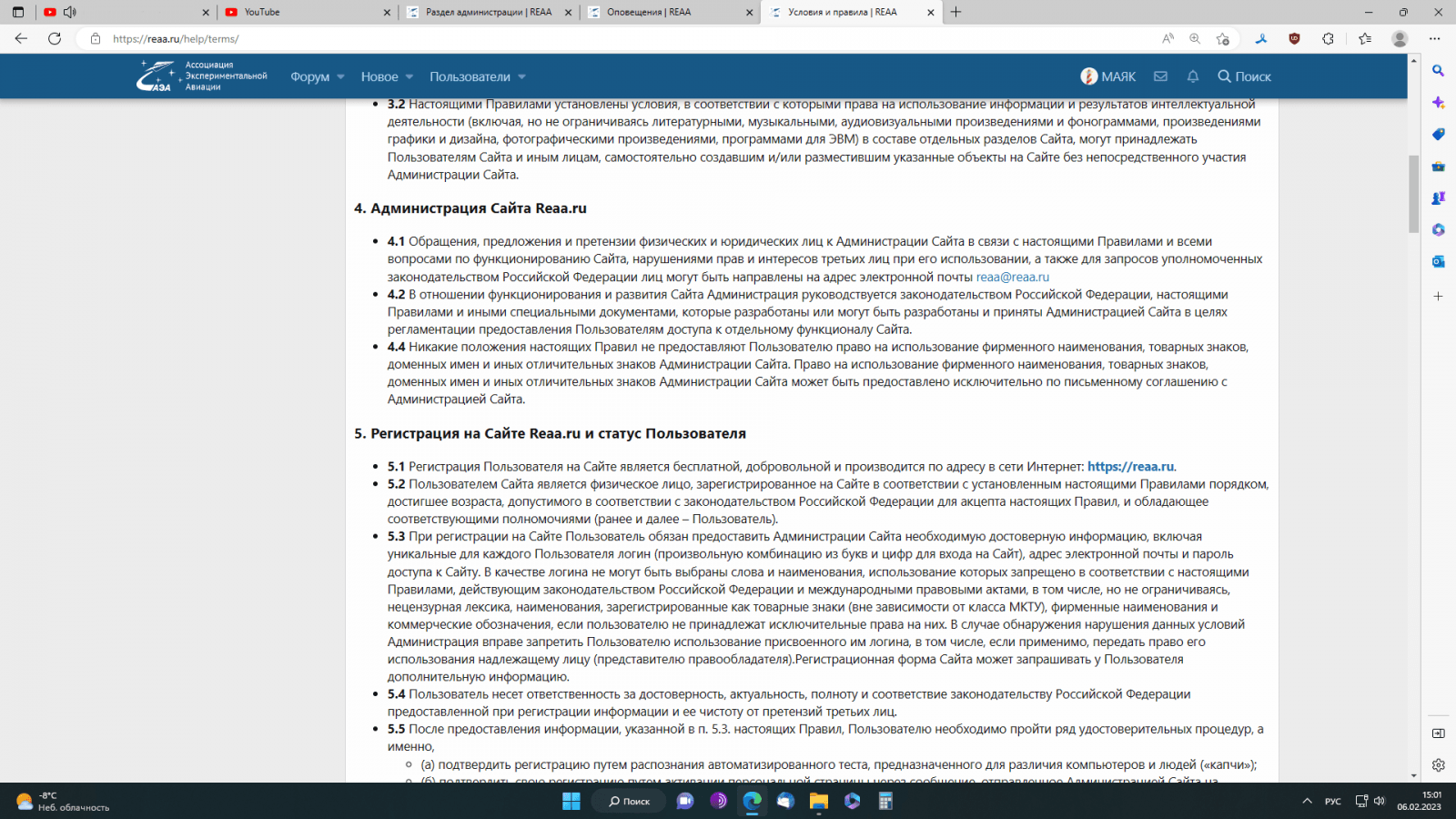
Task: Add page to favorites star icon
Action: point(1222,38)
